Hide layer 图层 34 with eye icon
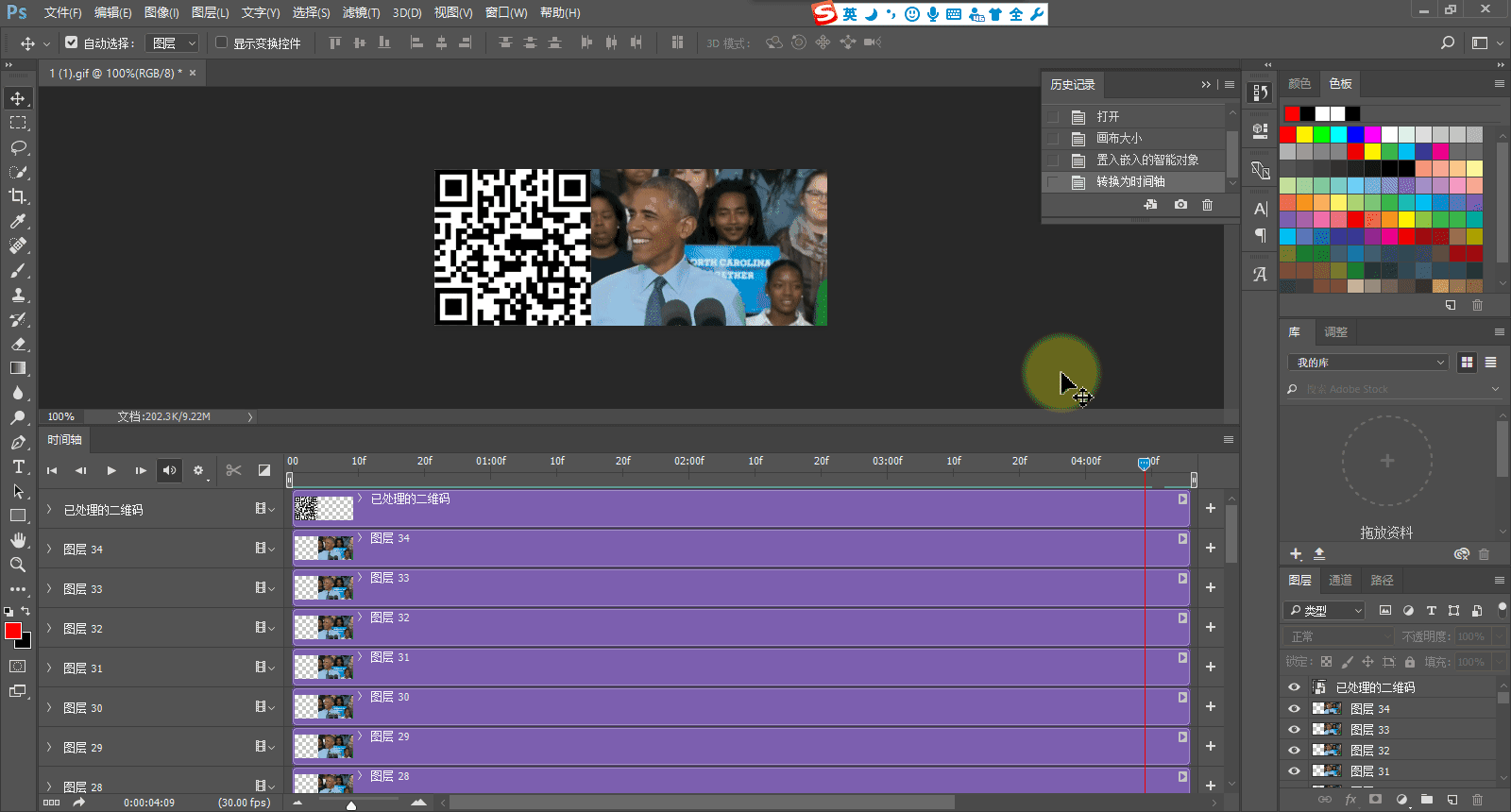This screenshot has height=812, width=1511. (1294, 708)
